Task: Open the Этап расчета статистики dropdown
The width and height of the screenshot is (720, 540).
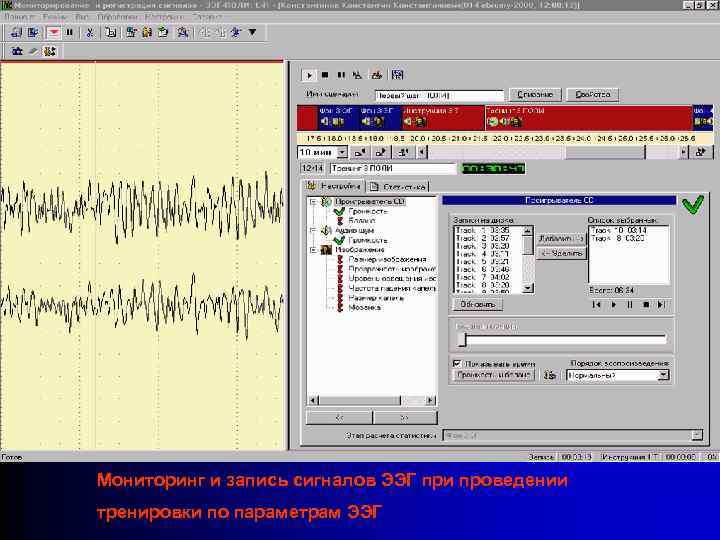Action: click(698, 435)
